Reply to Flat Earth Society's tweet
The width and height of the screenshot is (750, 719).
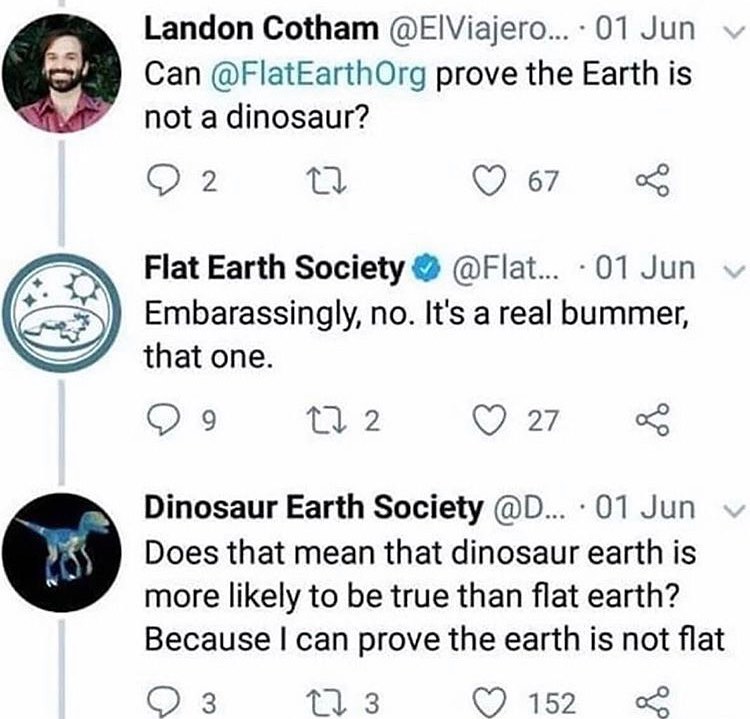coord(161,421)
